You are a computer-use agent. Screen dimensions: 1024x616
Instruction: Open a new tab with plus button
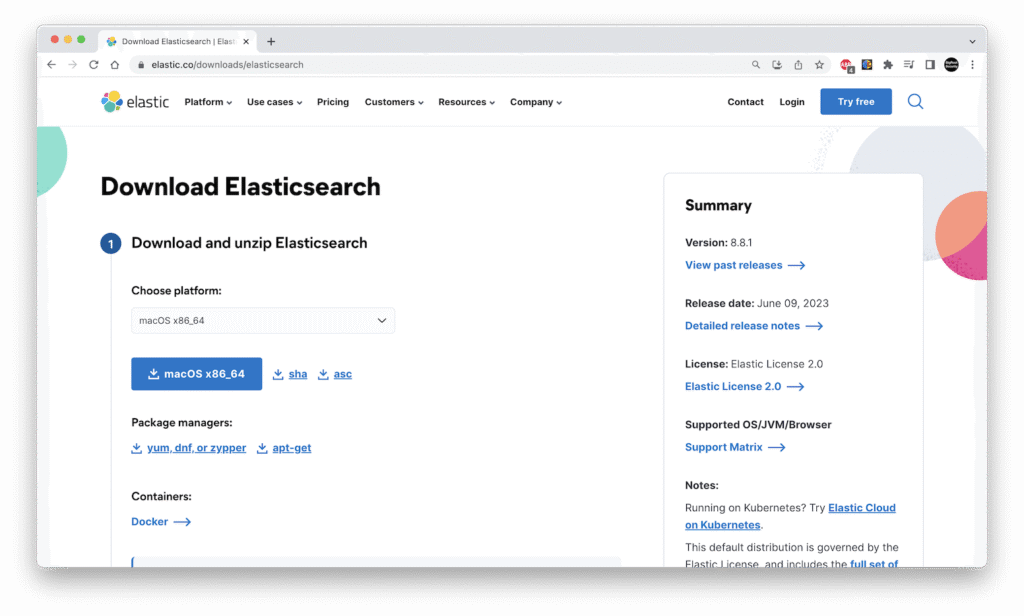point(271,41)
